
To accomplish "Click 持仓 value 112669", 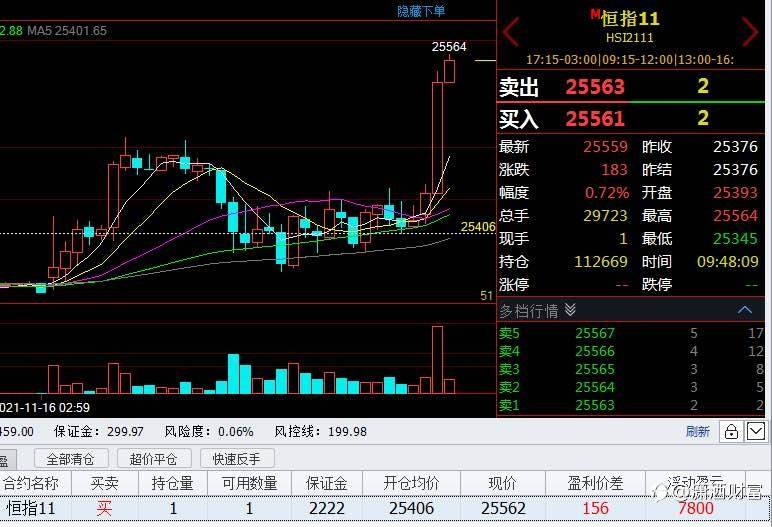I will pos(601,262).
